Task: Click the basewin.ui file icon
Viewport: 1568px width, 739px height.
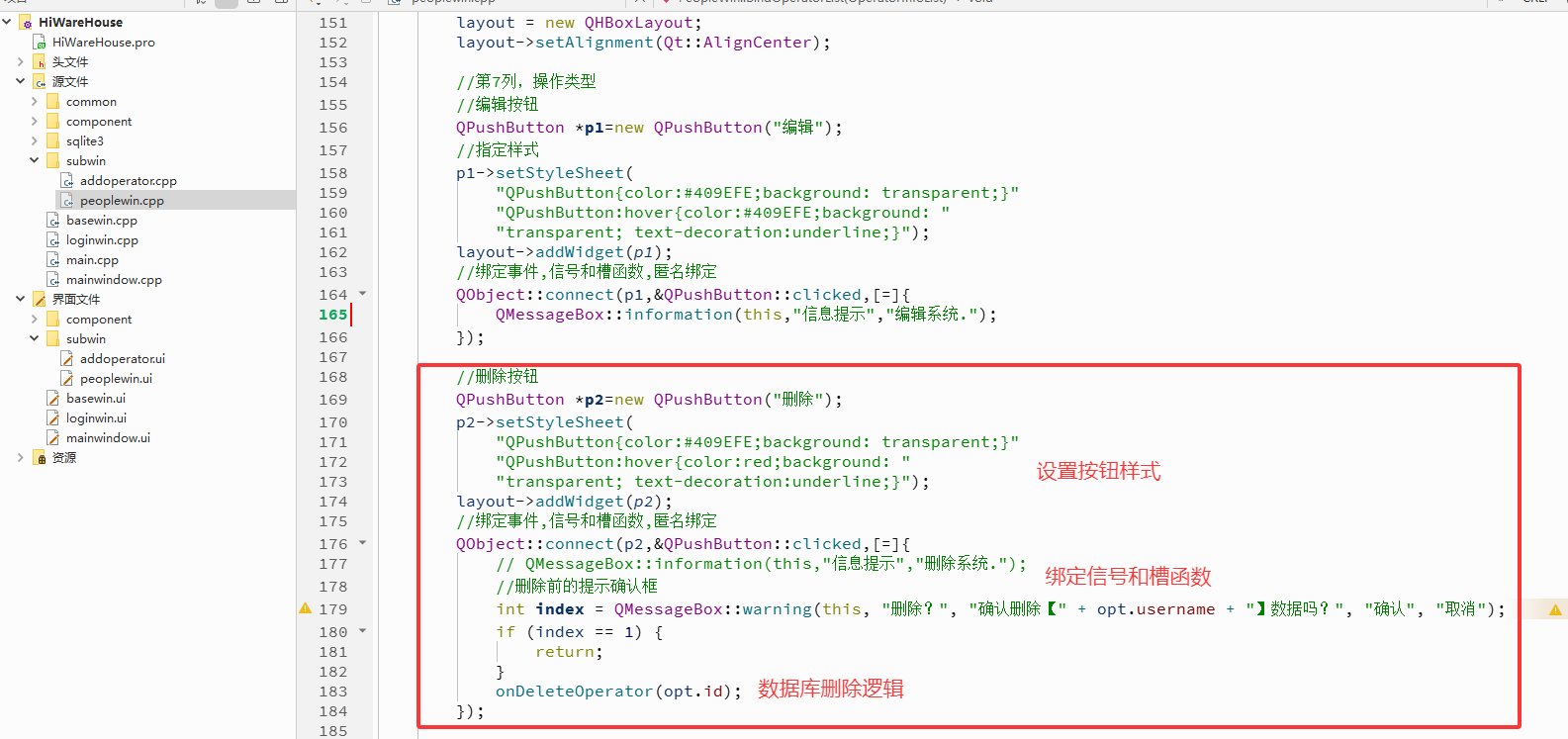Action: click(x=53, y=398)
